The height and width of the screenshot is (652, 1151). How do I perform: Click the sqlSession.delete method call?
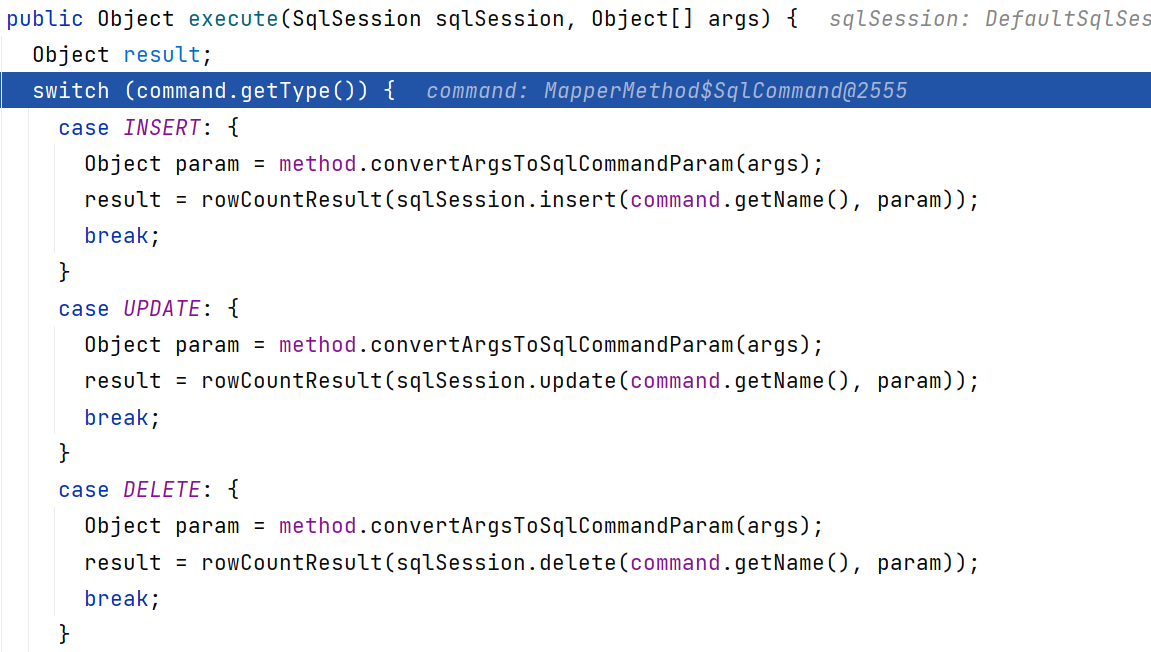(506, 562)
